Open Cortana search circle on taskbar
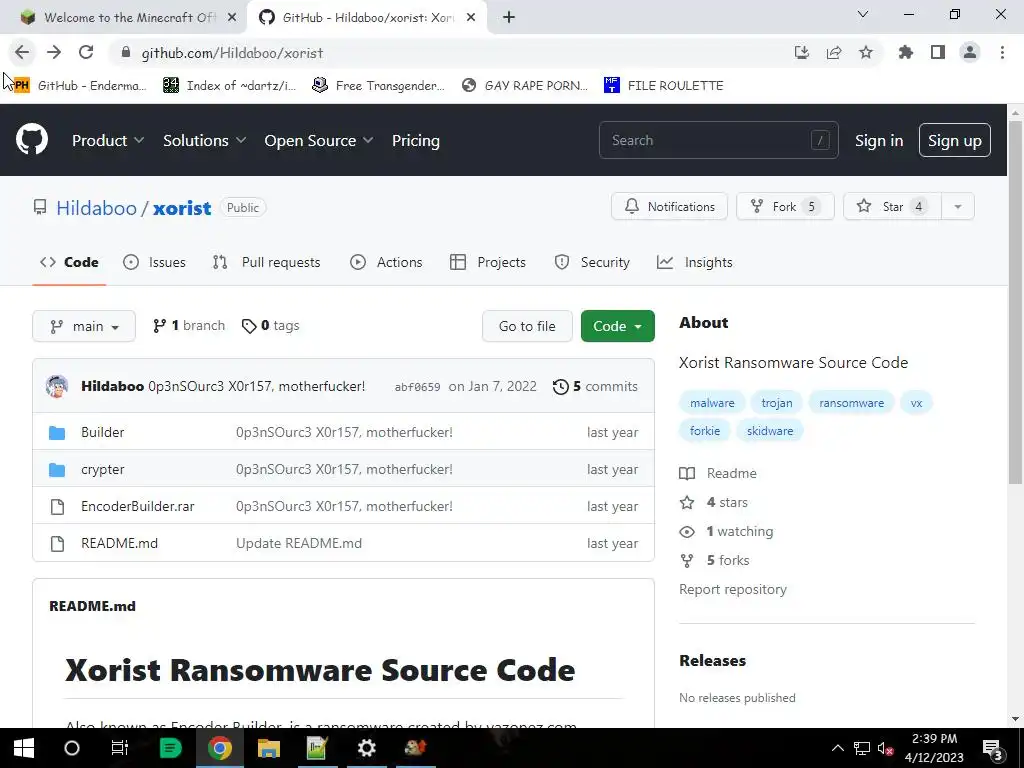 click(x=72, y=748)
